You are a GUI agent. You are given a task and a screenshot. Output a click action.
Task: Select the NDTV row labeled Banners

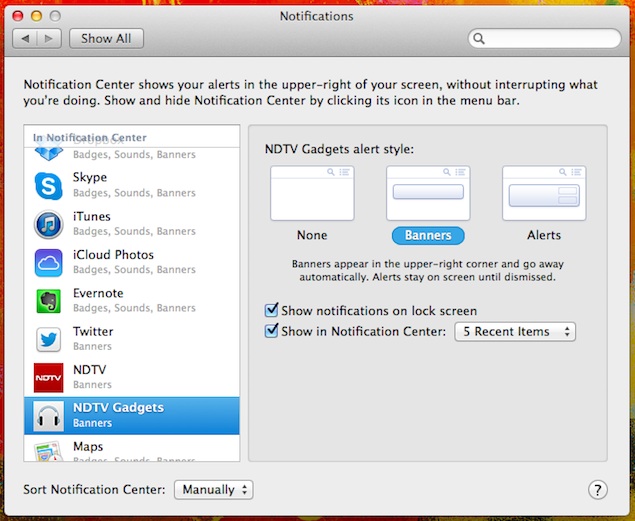pos(132,377)
